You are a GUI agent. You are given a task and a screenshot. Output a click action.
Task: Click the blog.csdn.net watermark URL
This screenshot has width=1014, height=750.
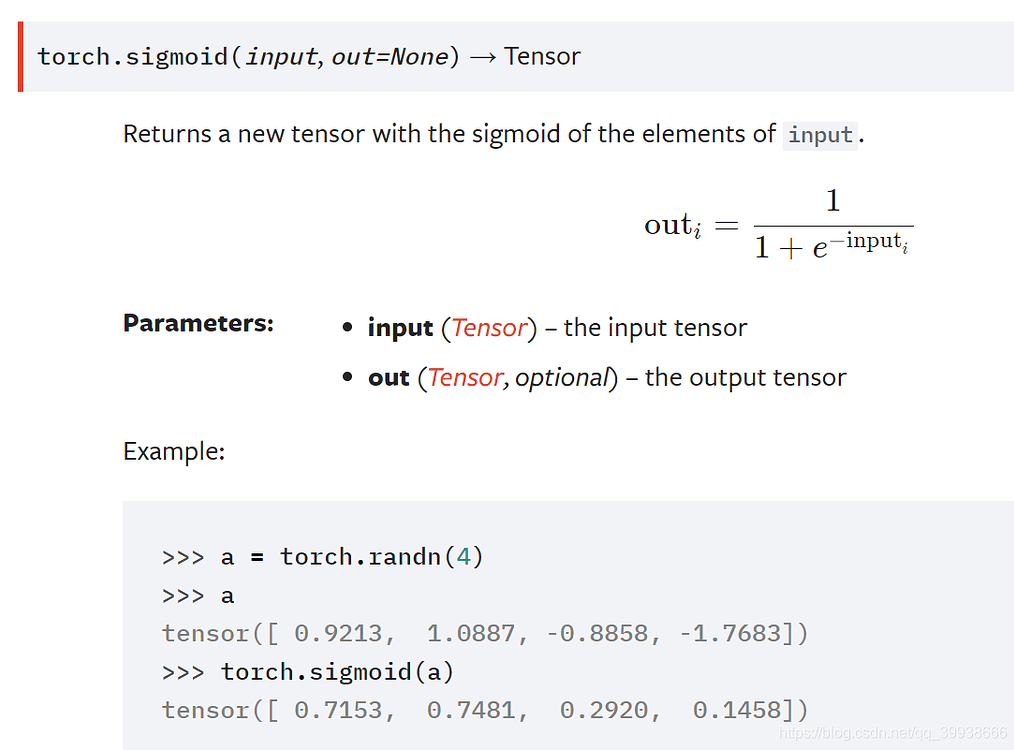[892, 733]
